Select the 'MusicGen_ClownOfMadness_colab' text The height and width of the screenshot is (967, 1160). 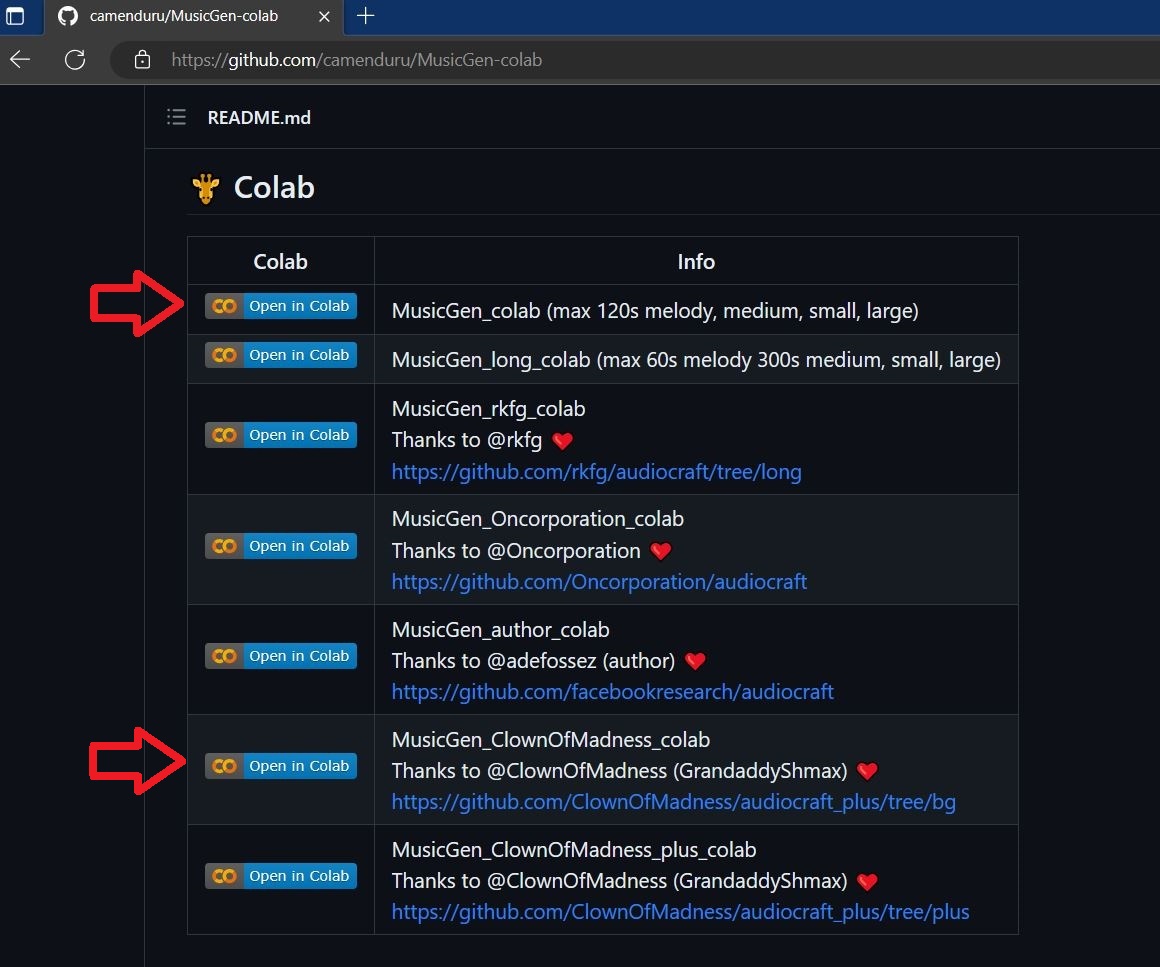click(x=551, y=740)
